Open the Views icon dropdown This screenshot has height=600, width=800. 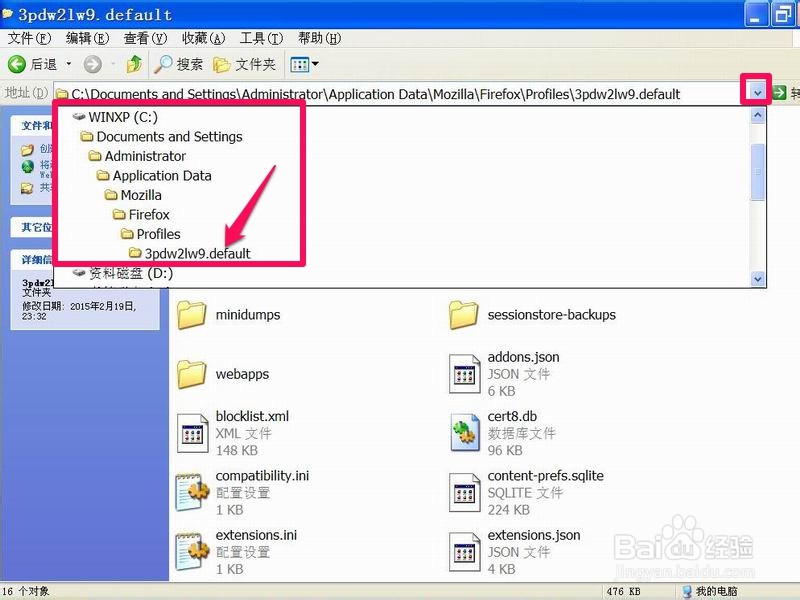coord(304,64)
